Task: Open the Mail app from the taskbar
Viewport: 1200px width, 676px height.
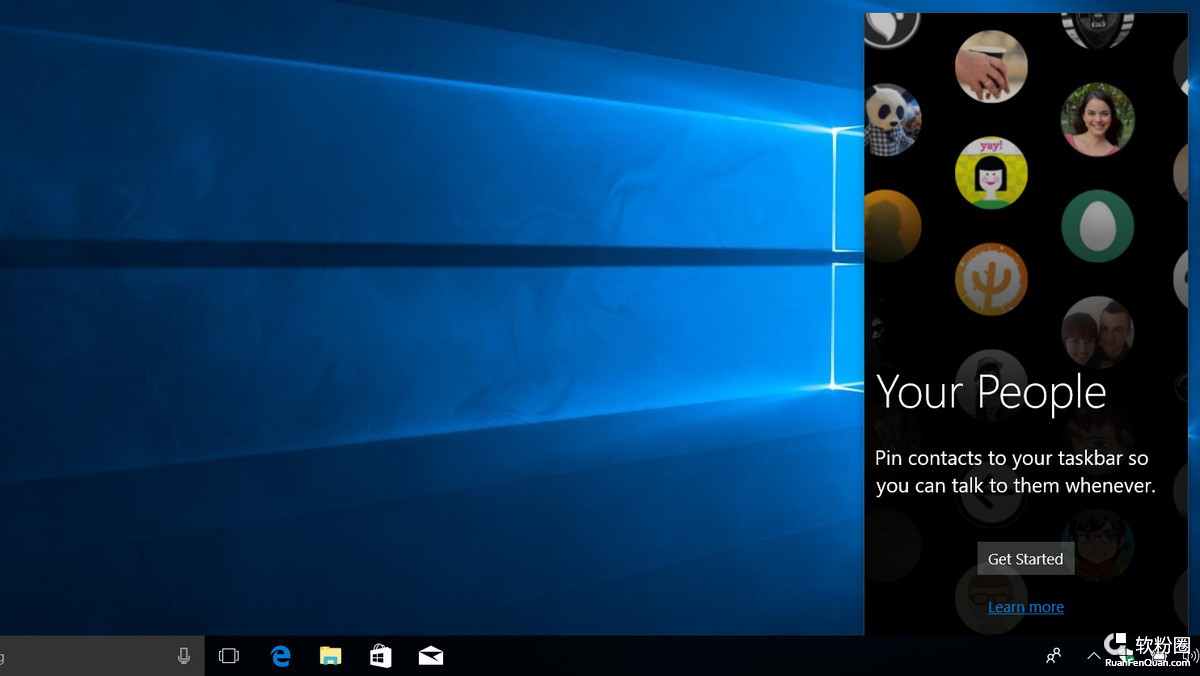Action: (431, 656)
